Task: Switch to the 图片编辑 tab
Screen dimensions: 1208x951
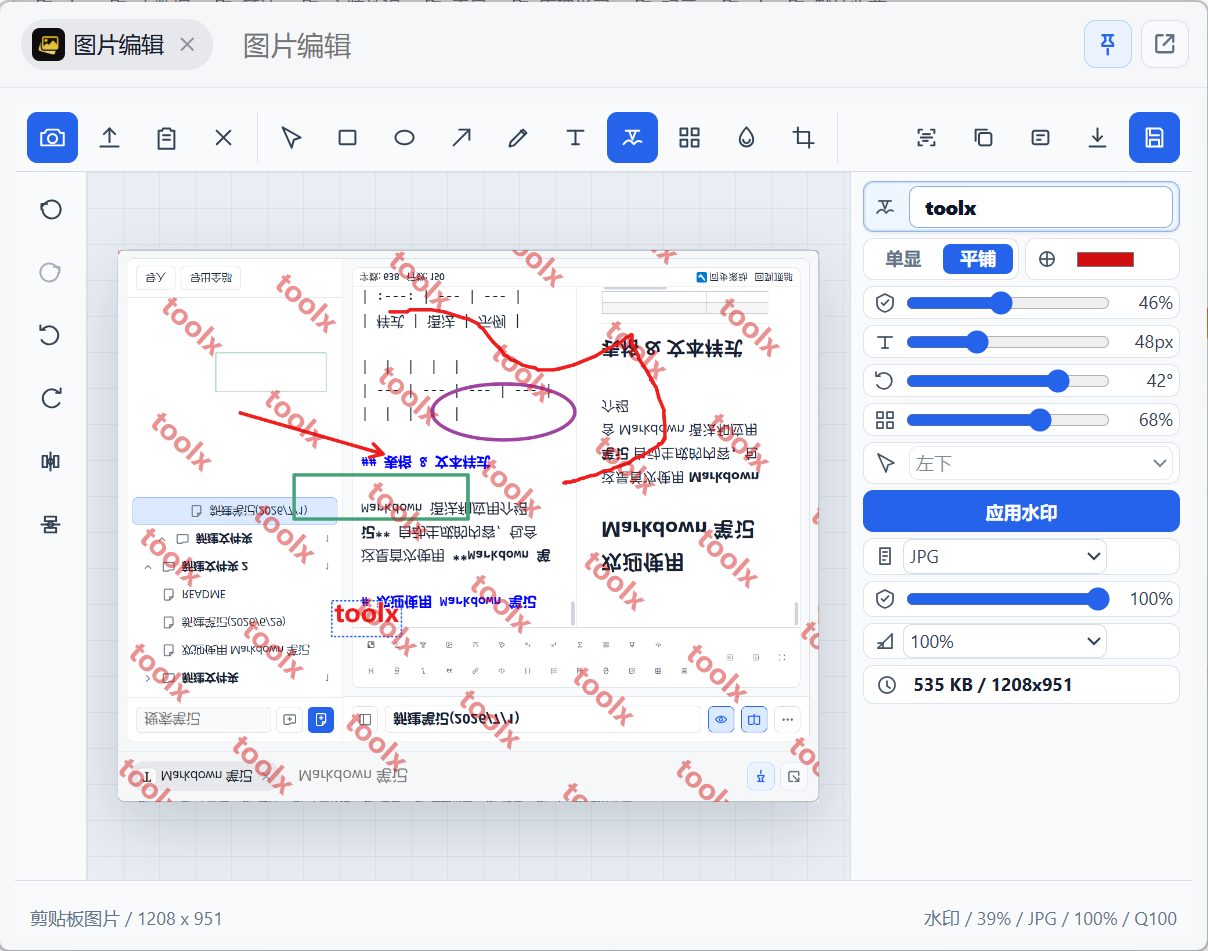Action: 118,44
